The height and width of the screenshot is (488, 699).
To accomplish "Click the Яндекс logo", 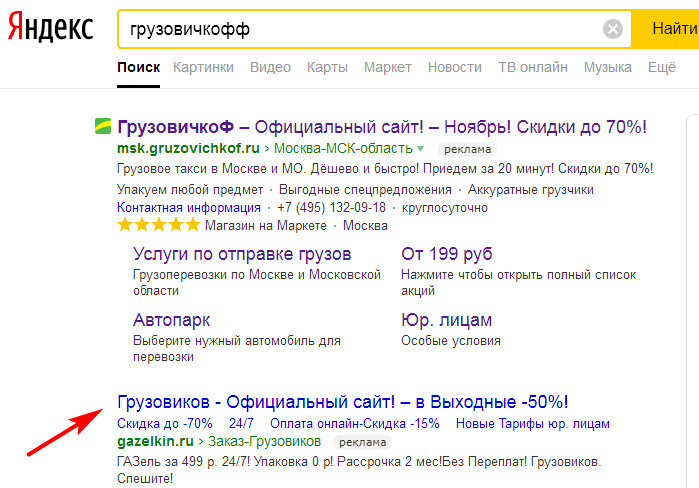I will point(50,27).
